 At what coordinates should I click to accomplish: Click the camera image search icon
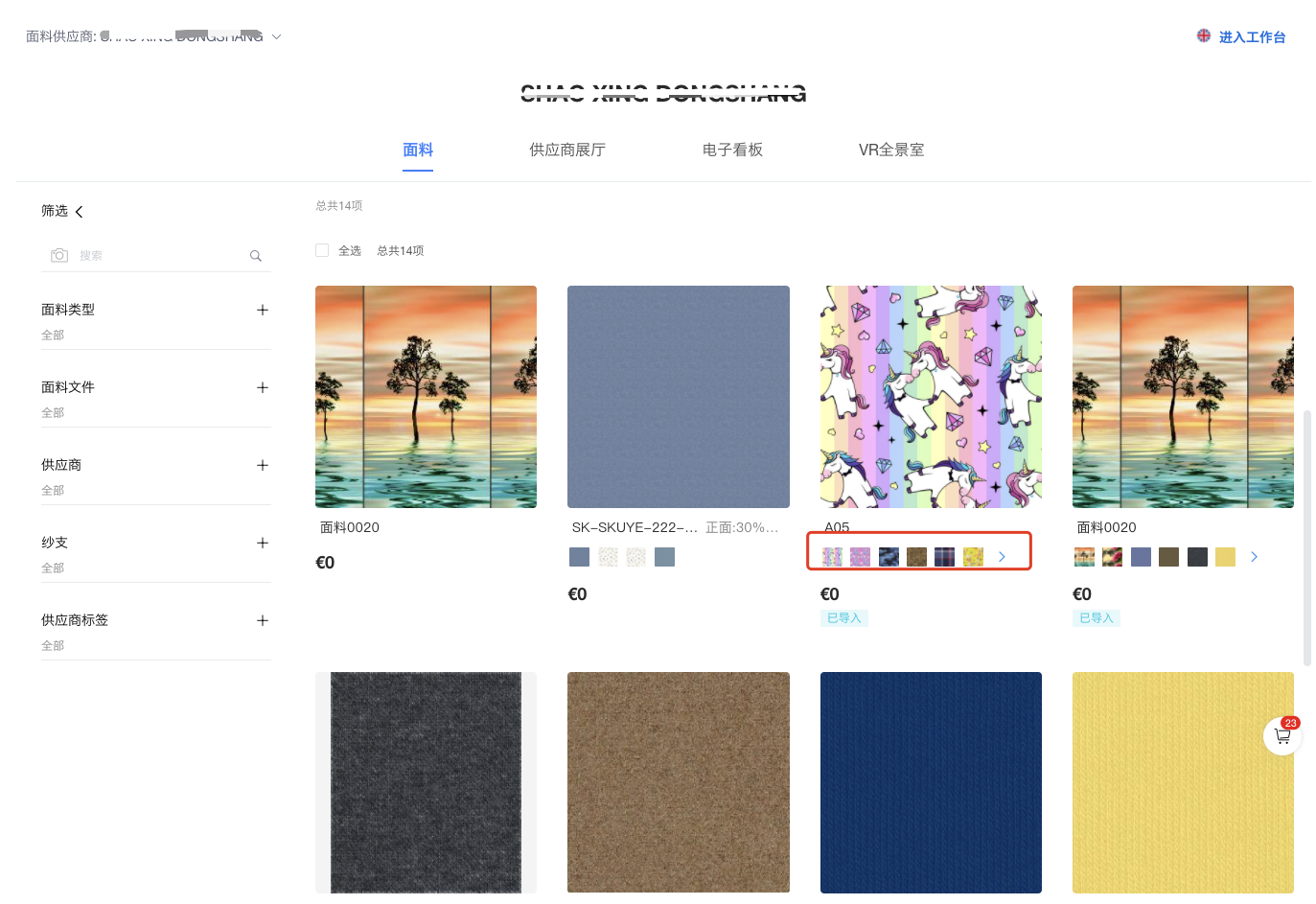click(59, 255)
